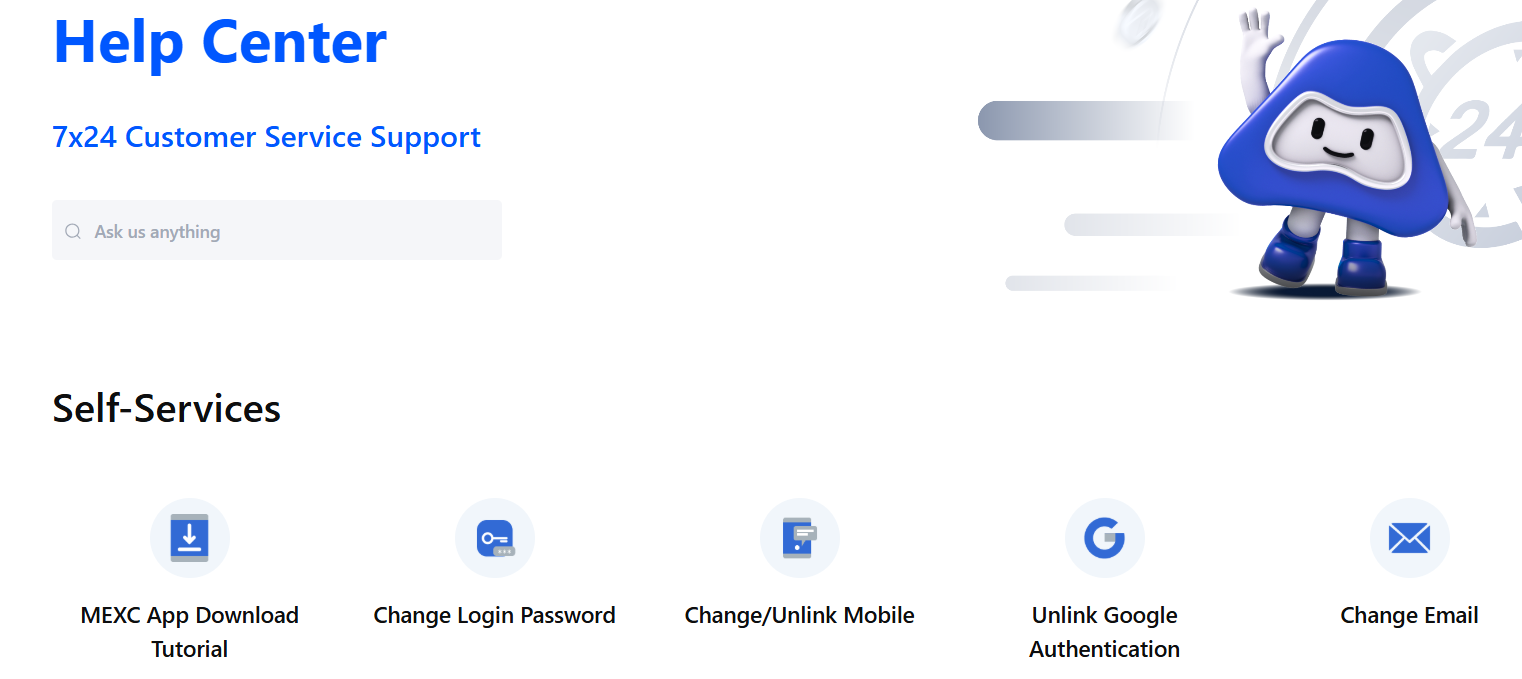Go to 'Change Login Password' link
The height and width of the screenshot is (679, 1522).
(x=495, y=615)
